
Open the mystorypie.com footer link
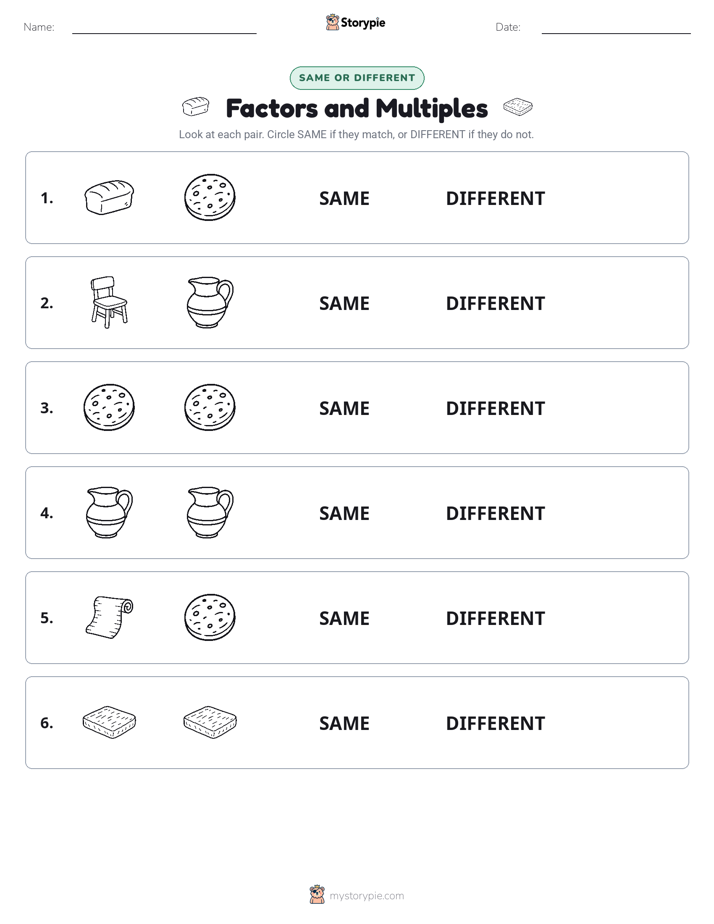pyautogui.click(x=366, y=896)
